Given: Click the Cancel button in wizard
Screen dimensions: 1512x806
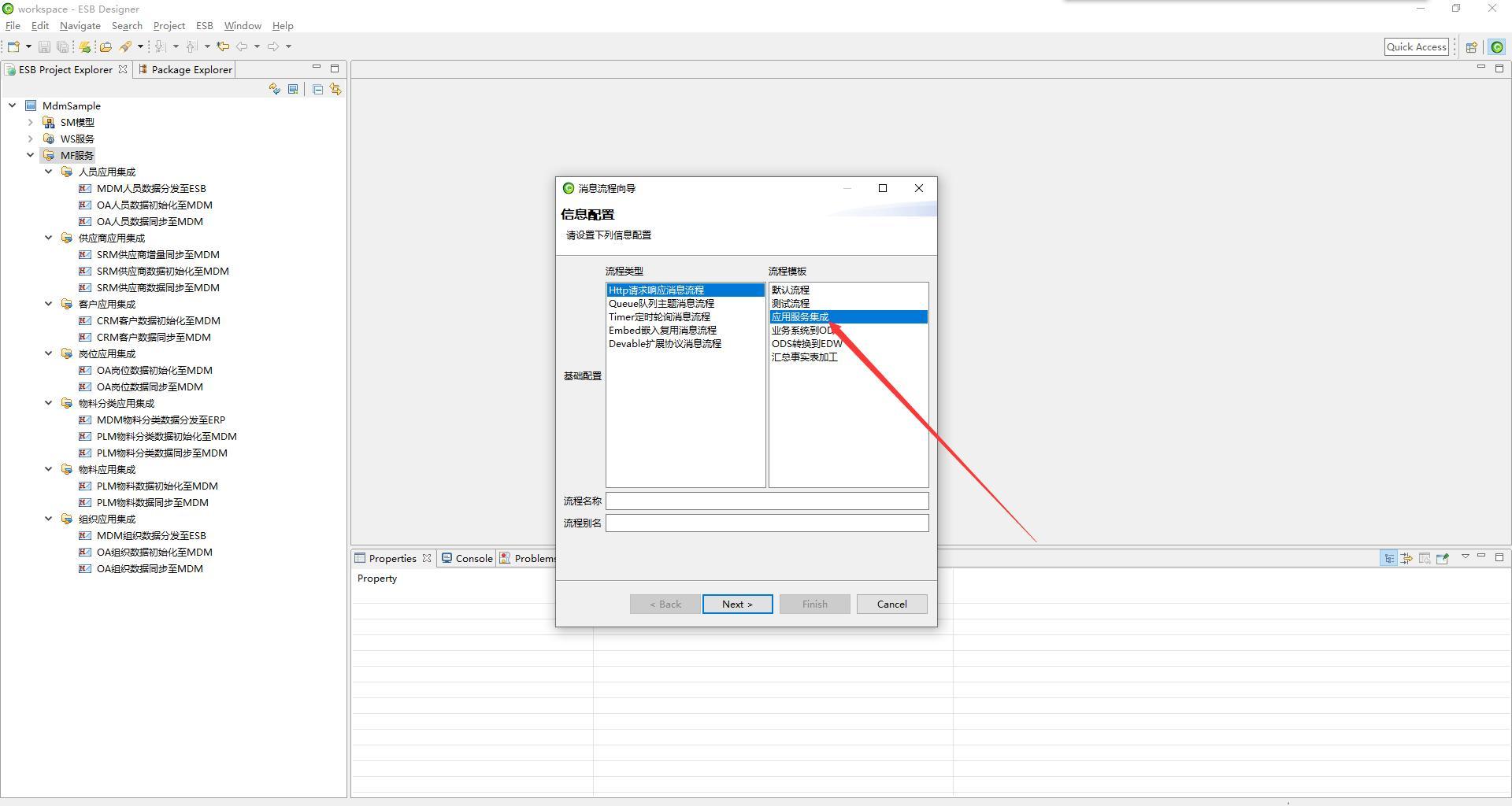Looking at the screenshot, I should pos(891,604).
